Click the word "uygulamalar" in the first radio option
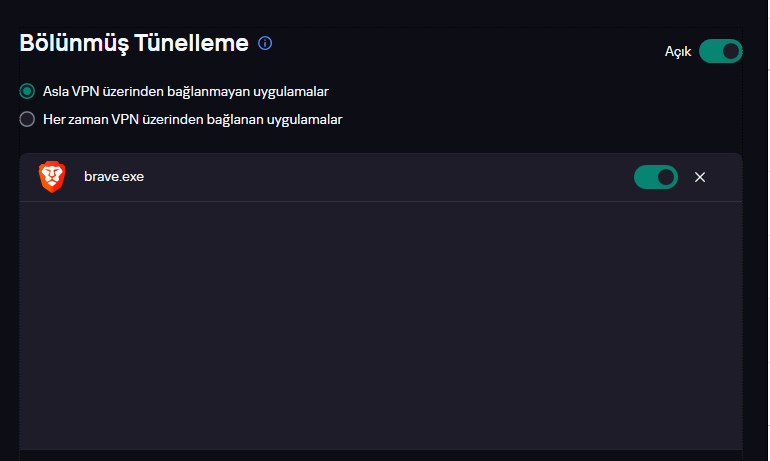Viewport: 770px width, 461px height. pos(295,91)
